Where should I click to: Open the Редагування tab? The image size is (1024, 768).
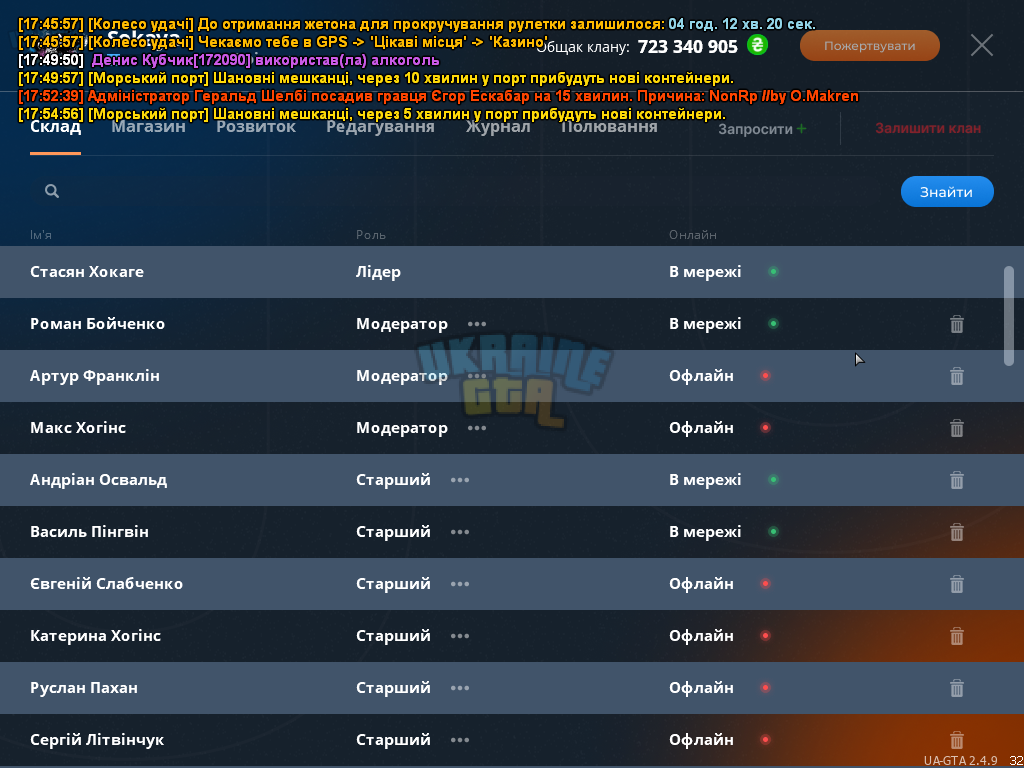point(380,127)
